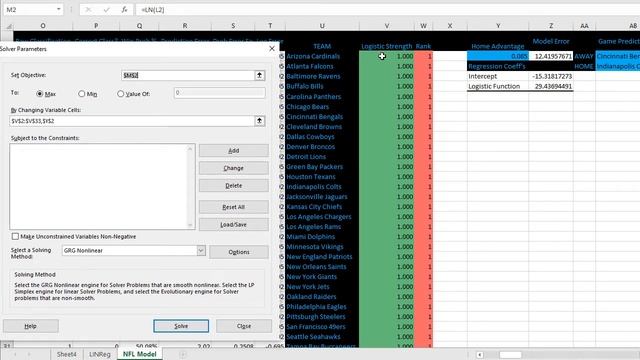Click the constraints list scroll up arrow
Screen dimensions: 640x360
190,149
